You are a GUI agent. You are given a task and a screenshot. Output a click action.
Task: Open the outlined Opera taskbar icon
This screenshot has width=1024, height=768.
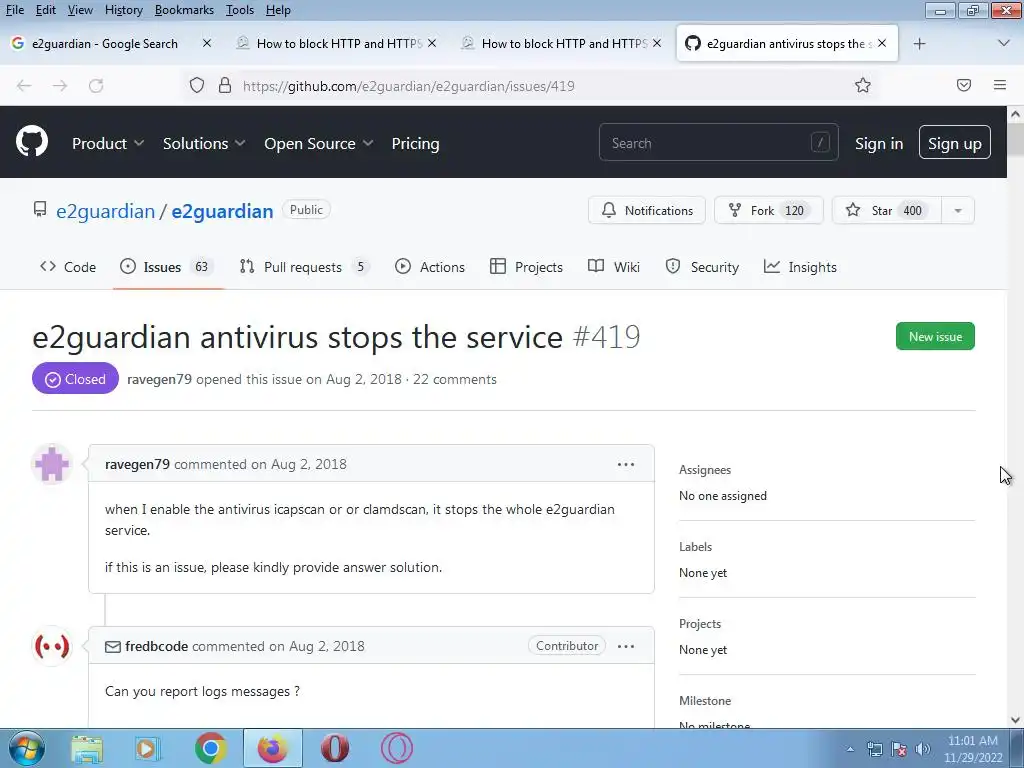[x=397, y=748]
